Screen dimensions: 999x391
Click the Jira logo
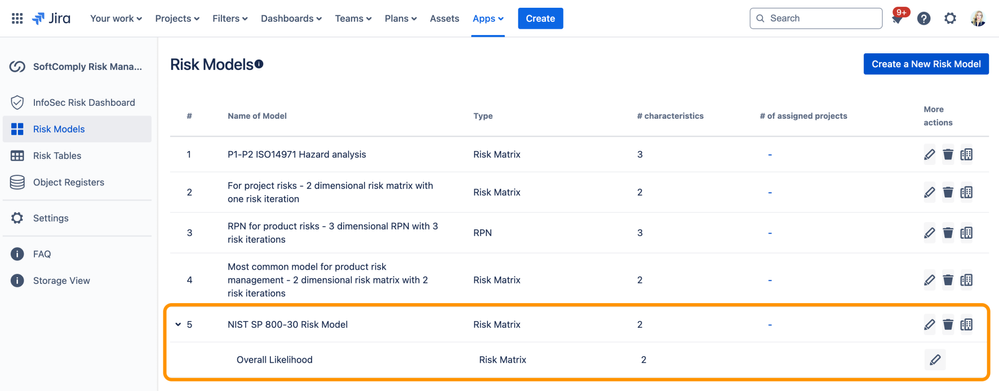tap(52, 18)
